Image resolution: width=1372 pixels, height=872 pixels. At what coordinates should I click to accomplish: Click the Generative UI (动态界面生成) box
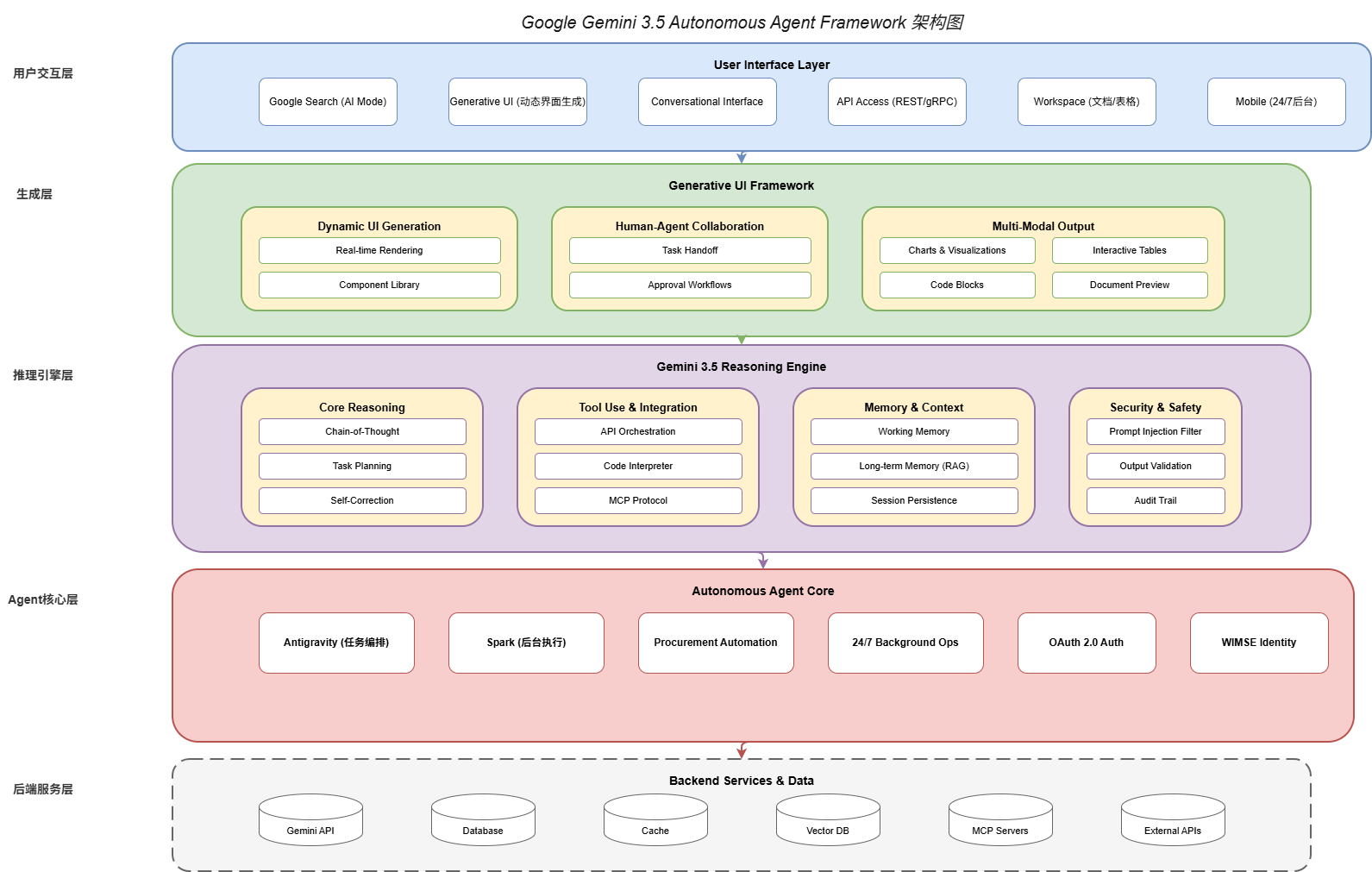[517, 102]
